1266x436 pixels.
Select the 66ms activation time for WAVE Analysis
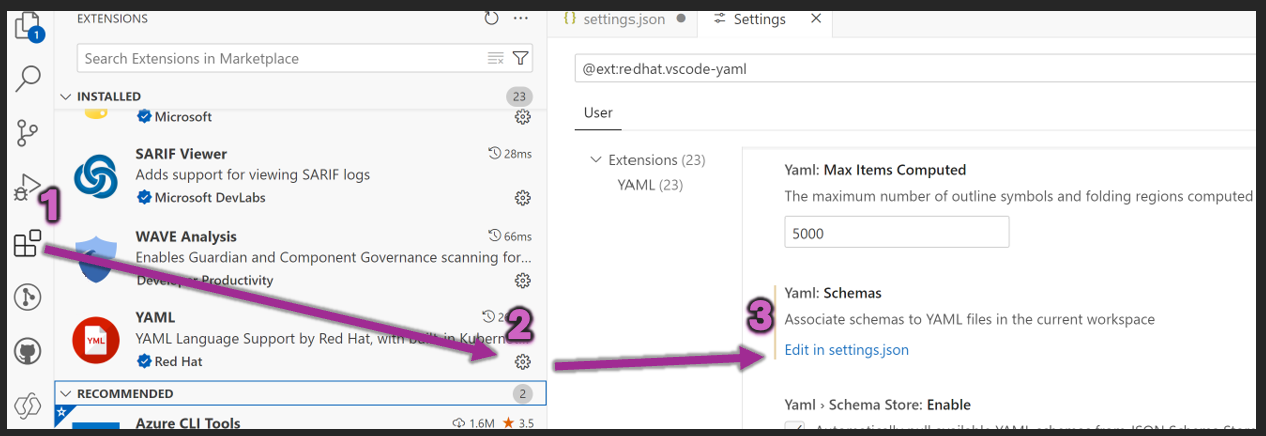510,236
